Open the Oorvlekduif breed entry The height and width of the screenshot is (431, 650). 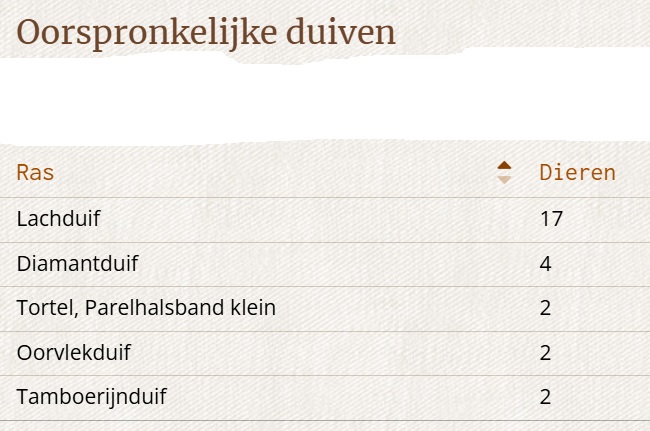(74, 353)
